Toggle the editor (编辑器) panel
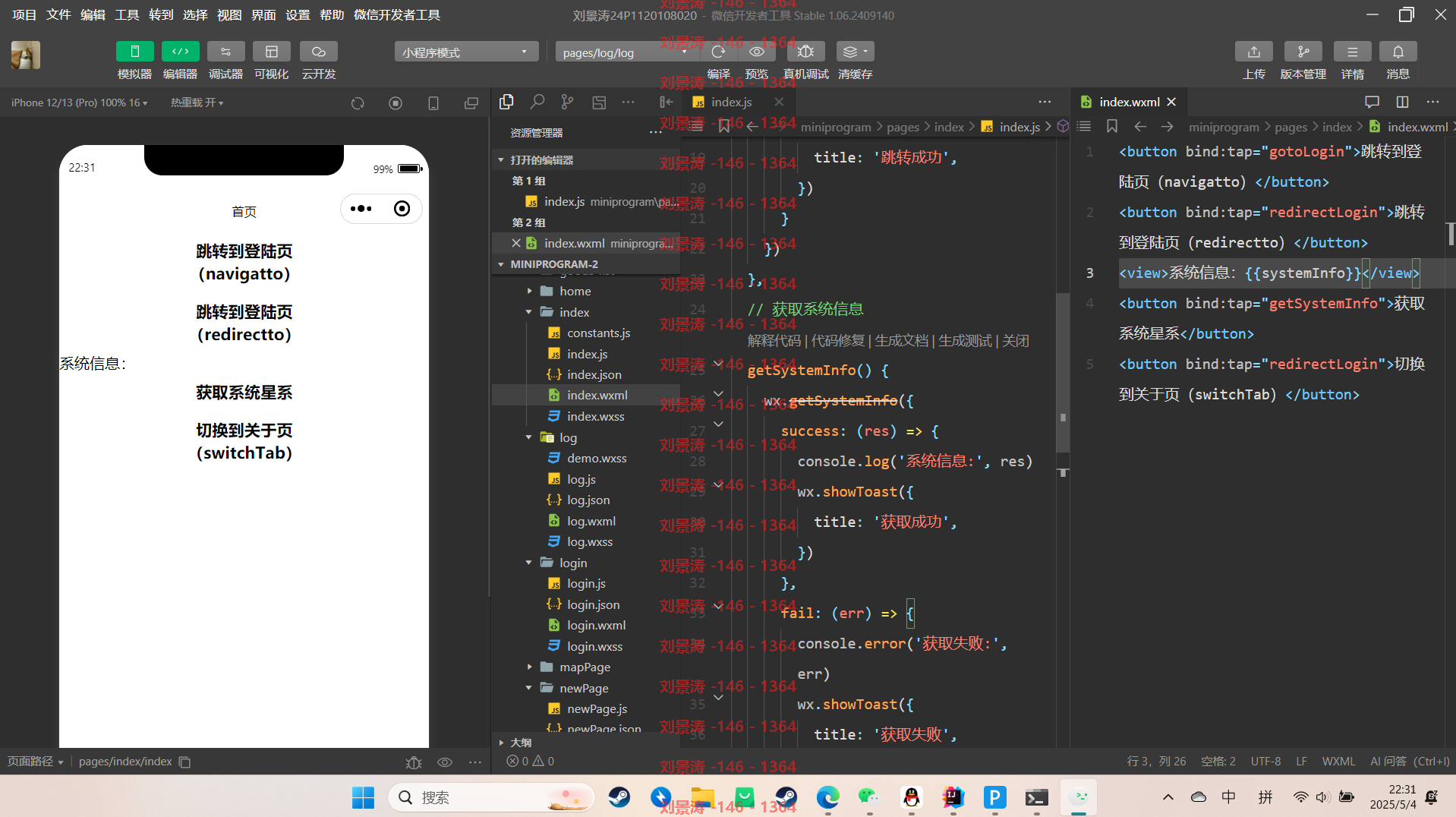This screenshot has height=817, width=1456. click(180, 52)
